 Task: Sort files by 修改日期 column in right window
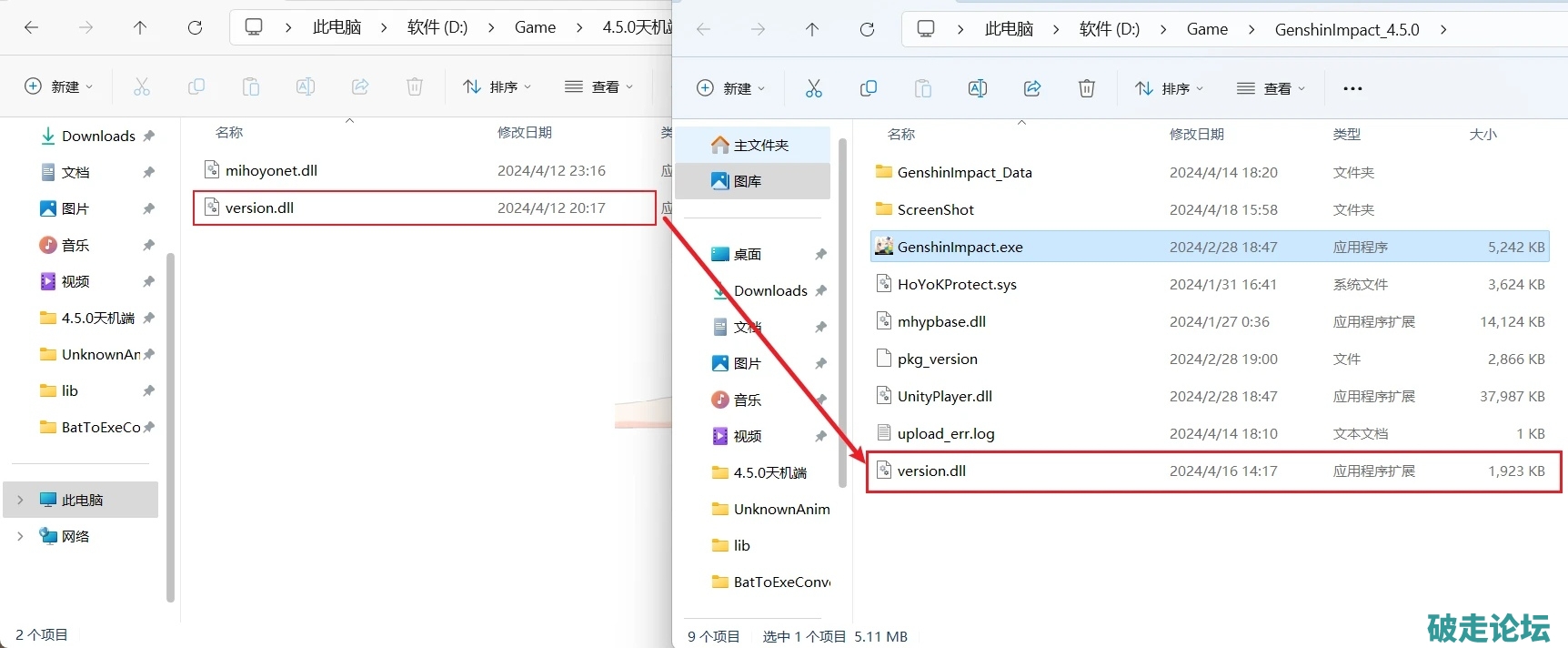pos(1196,134)
